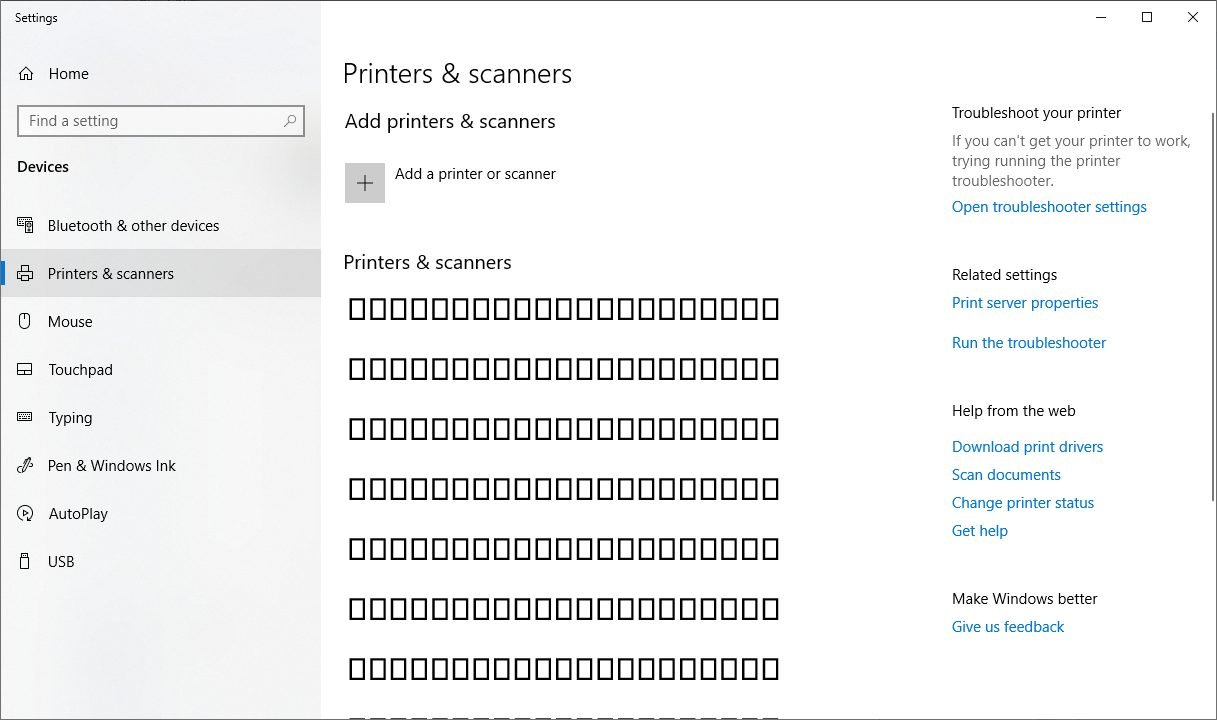Click the Home icon in sidebar
The width and height of the screenshot is (1217, 720).
pyautogui.click(x=26, y=74)
